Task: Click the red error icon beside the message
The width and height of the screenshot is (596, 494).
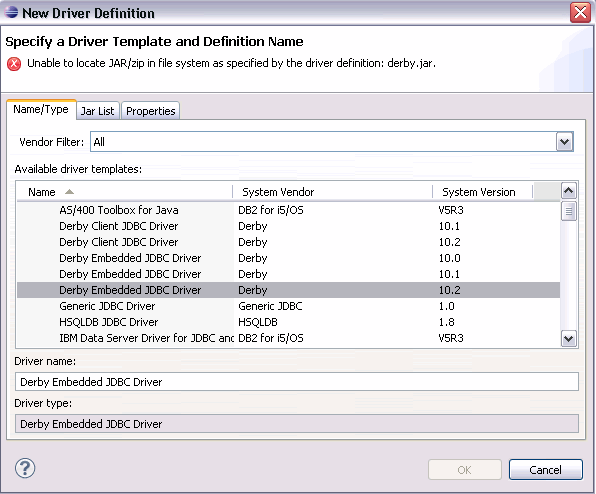Action: 14,64
